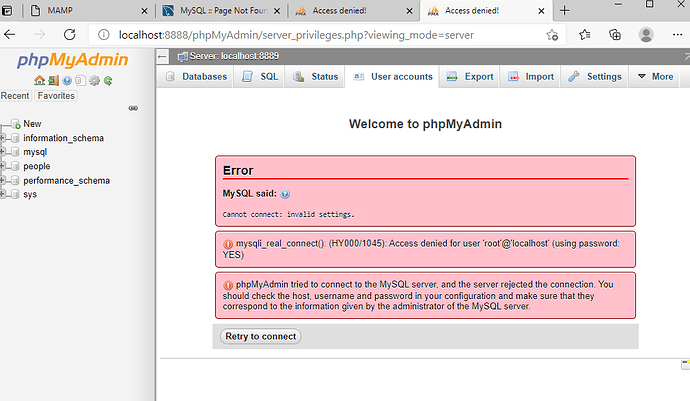Expand the sys database tree node
Image resolution: width=690 pixels, height=401 pixels.
(x=3, y=194)
